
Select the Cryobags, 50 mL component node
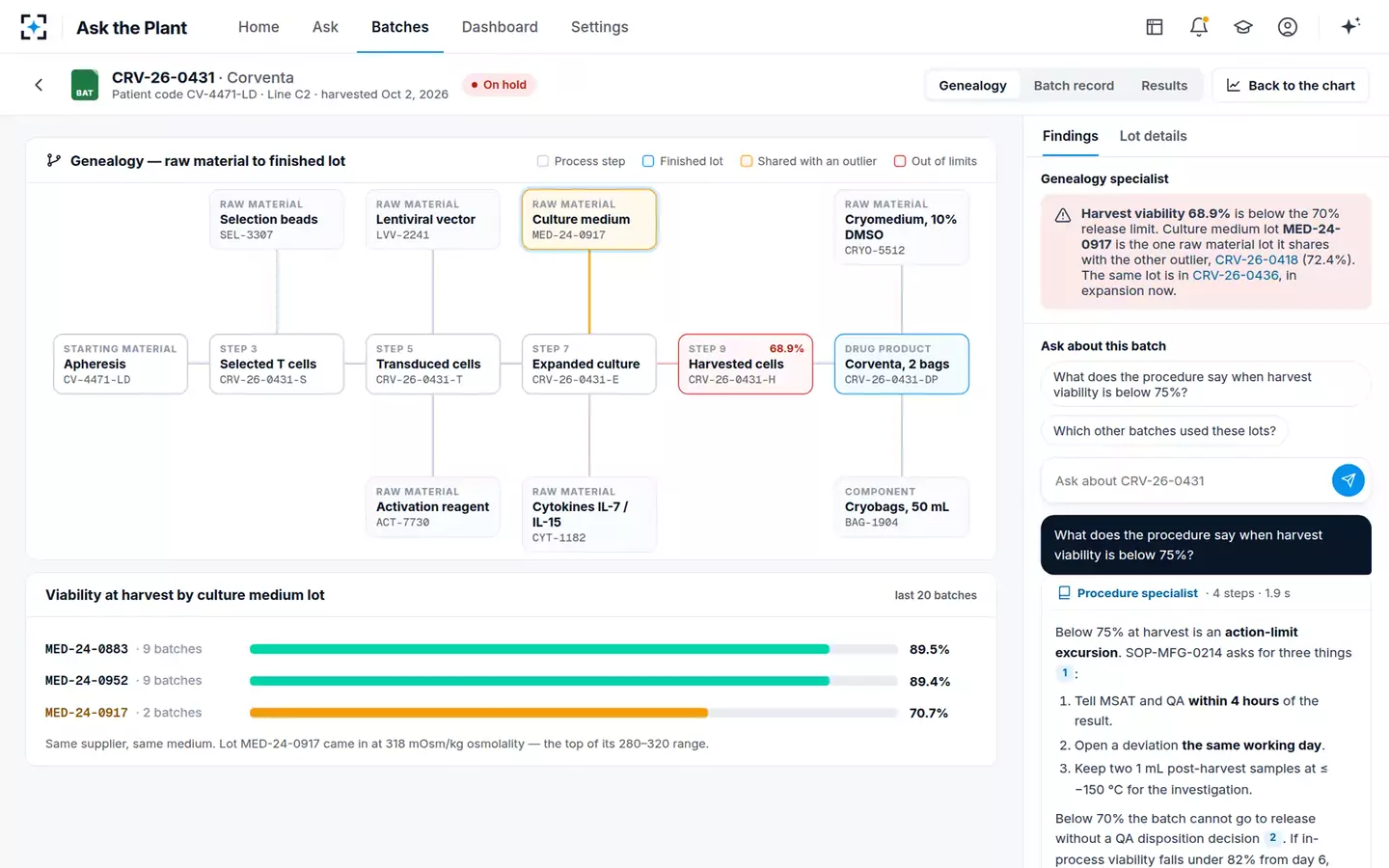pyautogui.click(x=901, y=507)
